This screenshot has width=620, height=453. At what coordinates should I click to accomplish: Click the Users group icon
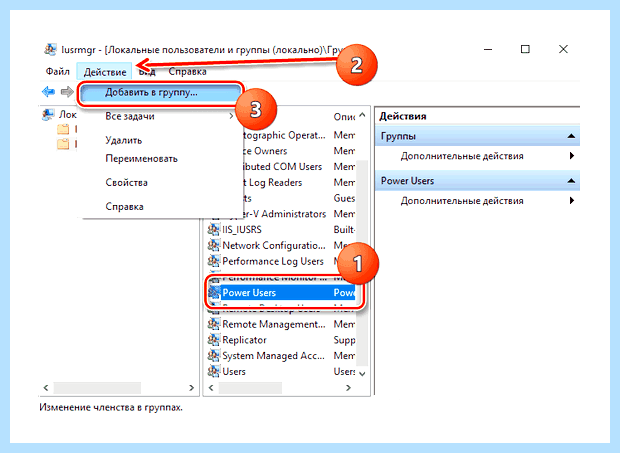click(214, 372)
